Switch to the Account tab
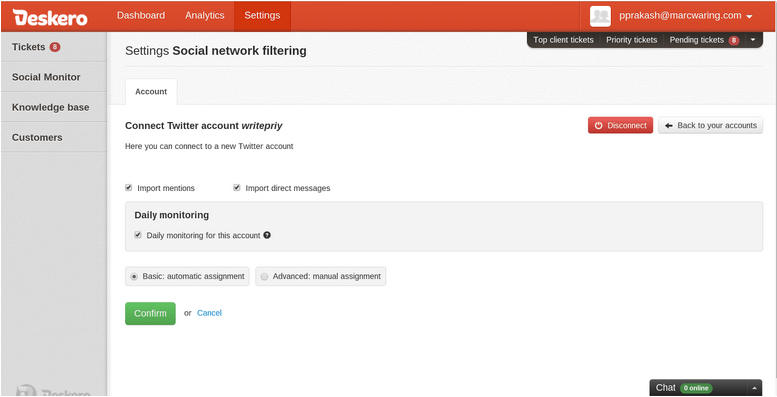777x397 pixels. coord(151,92)
